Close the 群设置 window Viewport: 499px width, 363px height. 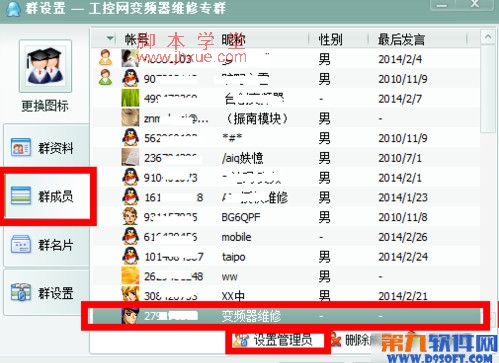pos(475,4)
